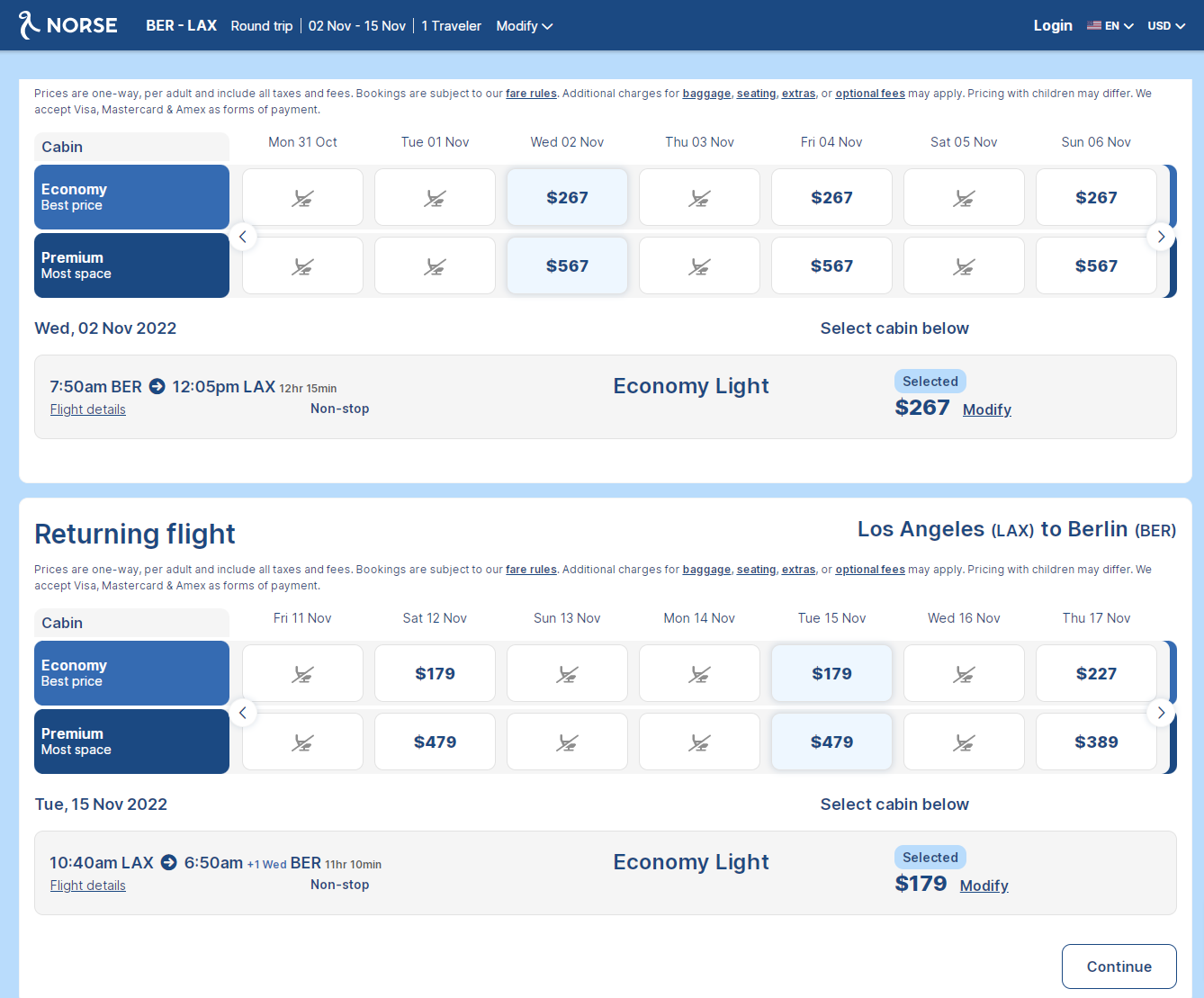Click the Norse logo in header
Screen dimensions: 1204x998
tap(68, 25)
